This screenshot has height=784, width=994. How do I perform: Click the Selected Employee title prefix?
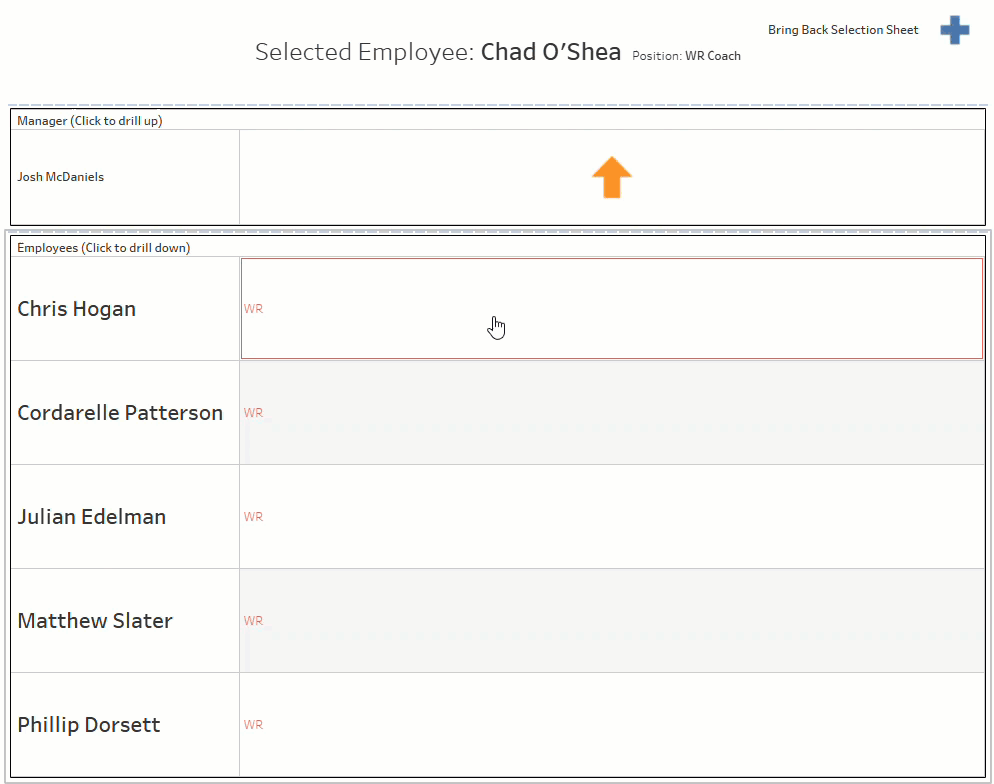tap(364, 52)
